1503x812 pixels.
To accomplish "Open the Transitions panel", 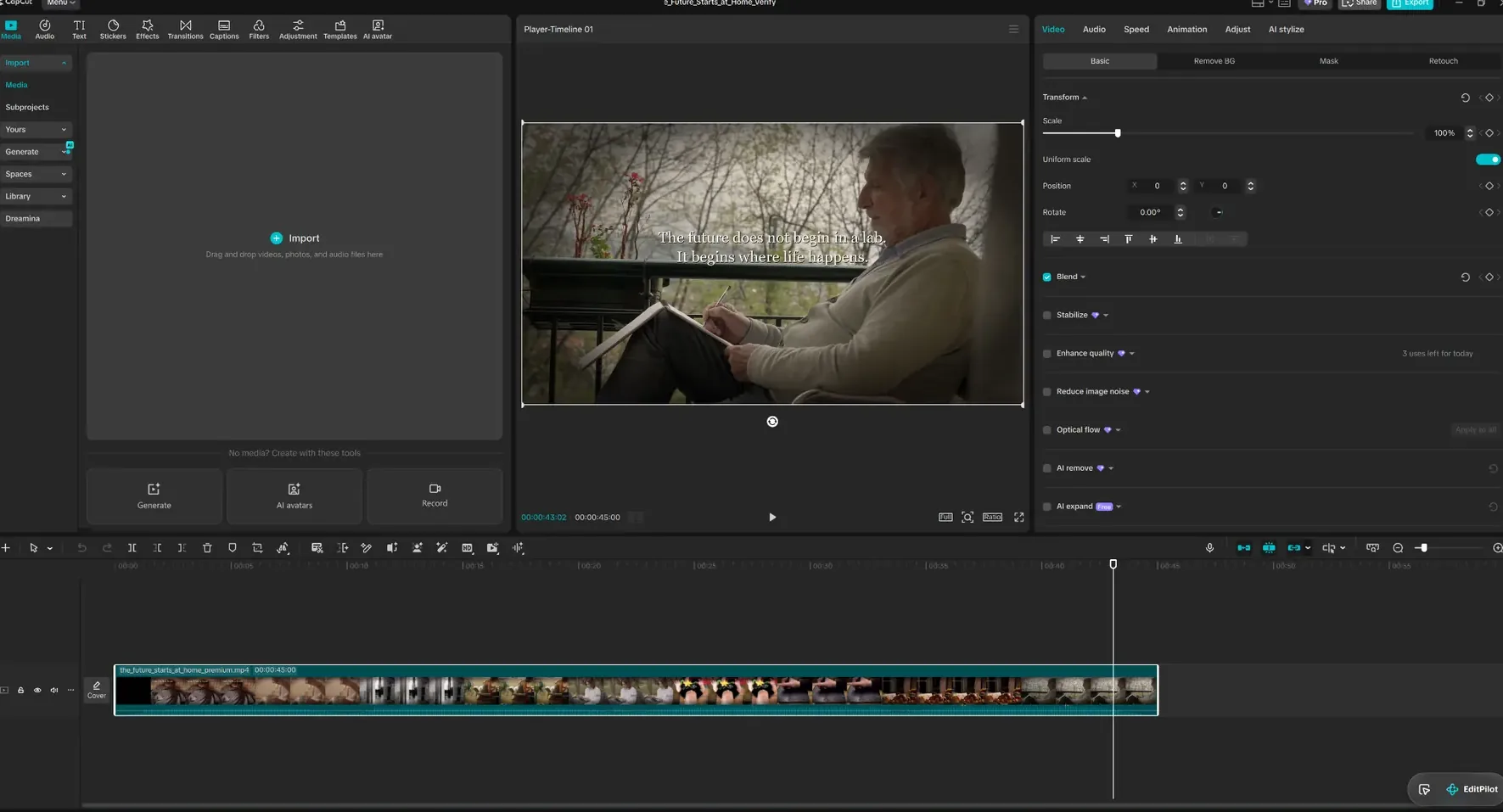I will tap(185, 29).
